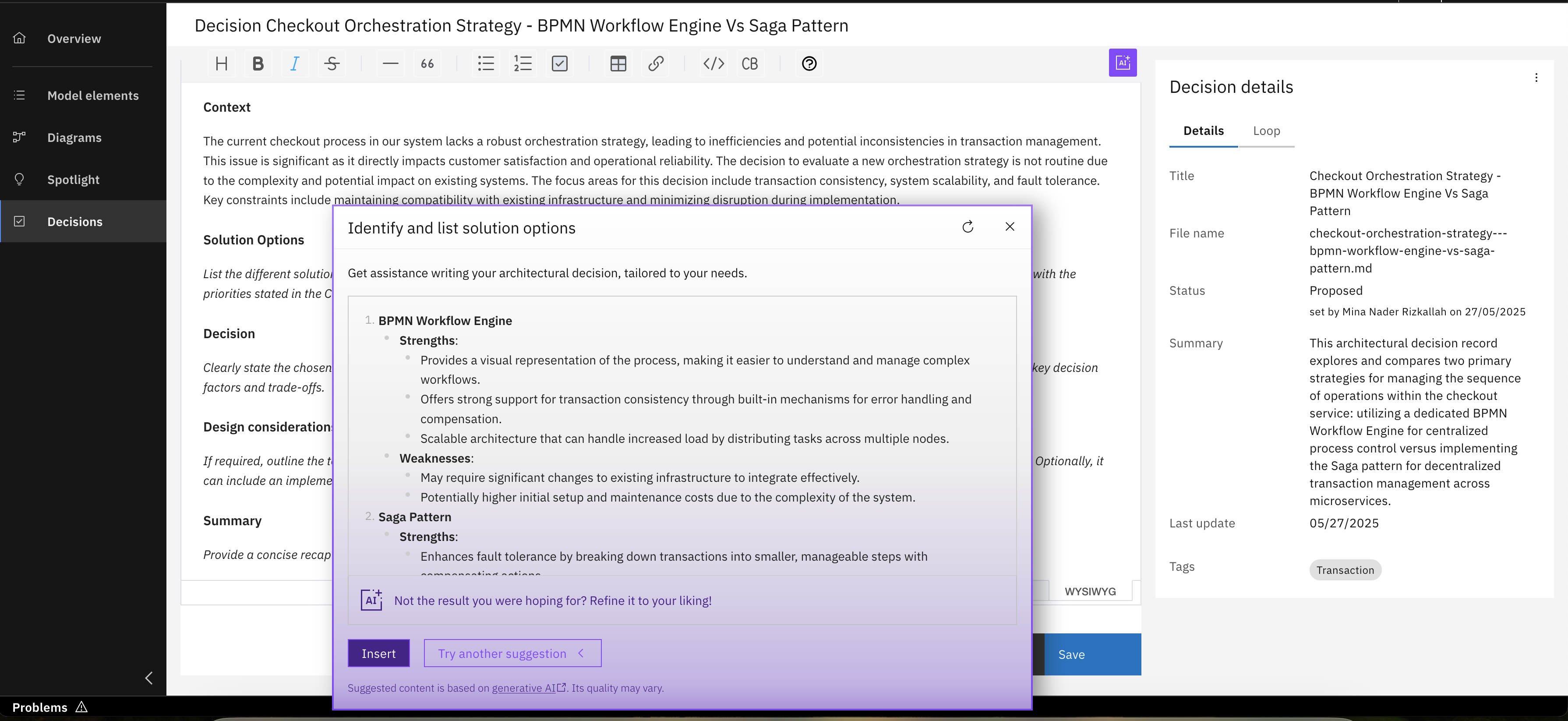Image resolution: width=1568 pixels, height=721 pixels.
Task: Insert the suggested solution options
Action: [378, 654]
